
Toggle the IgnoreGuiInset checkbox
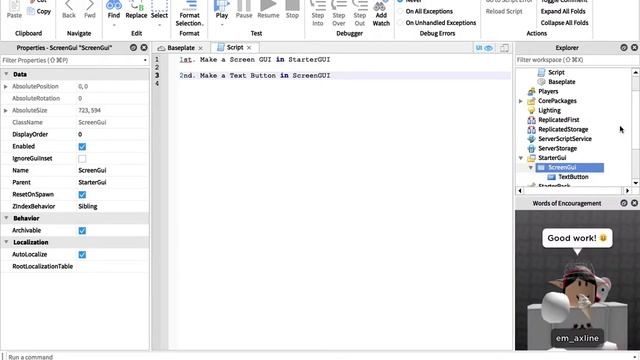click(82, 158)
